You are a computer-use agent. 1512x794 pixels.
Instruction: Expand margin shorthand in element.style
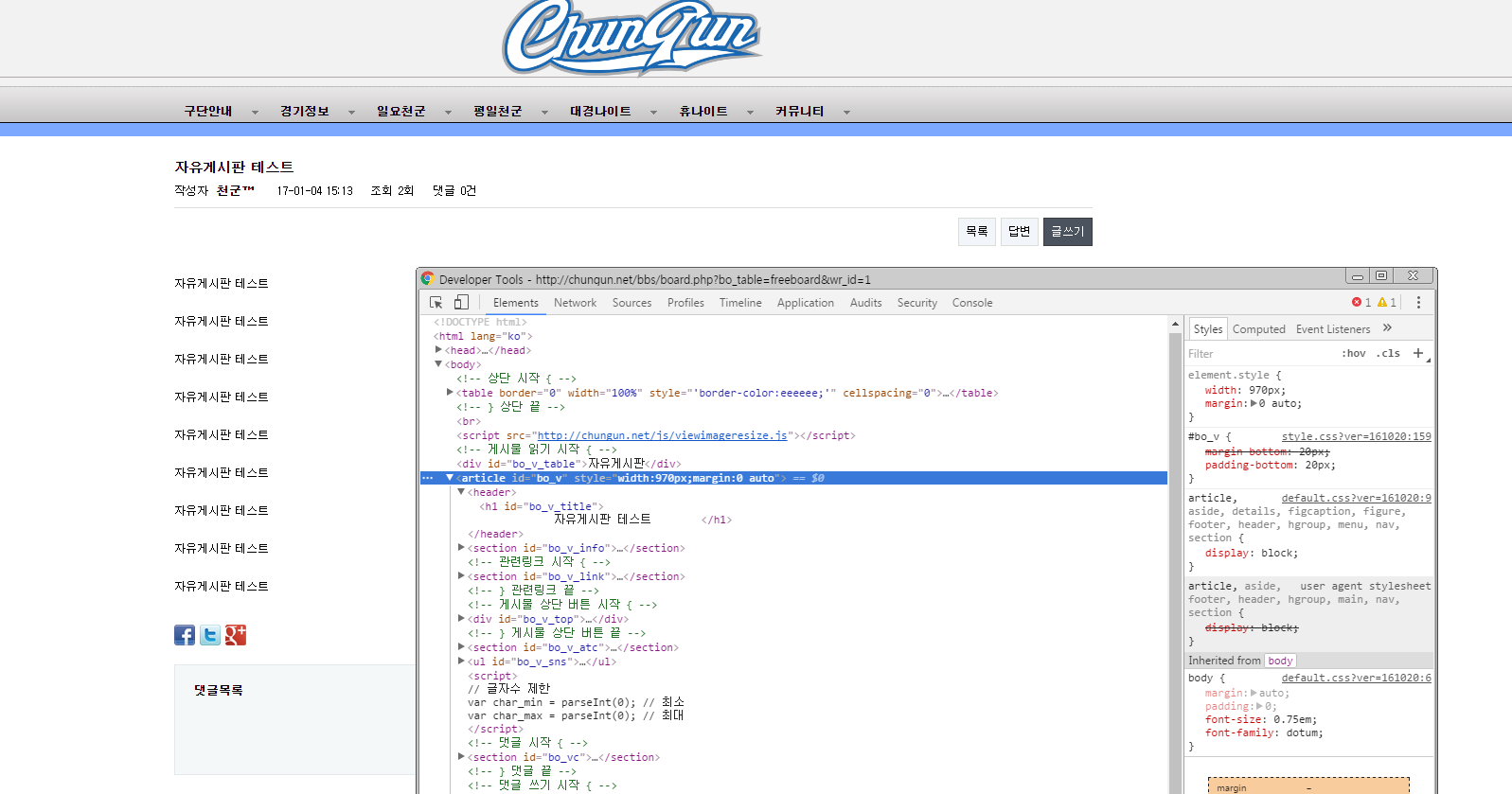(x=1254, y=403)
